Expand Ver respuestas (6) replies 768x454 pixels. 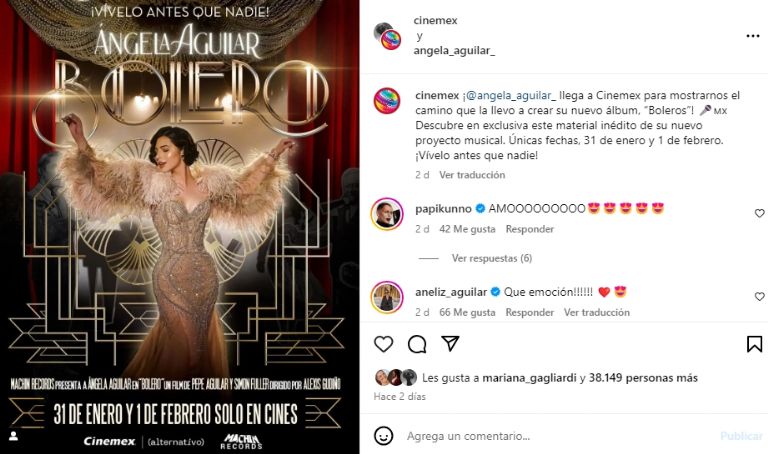(492, 258)
